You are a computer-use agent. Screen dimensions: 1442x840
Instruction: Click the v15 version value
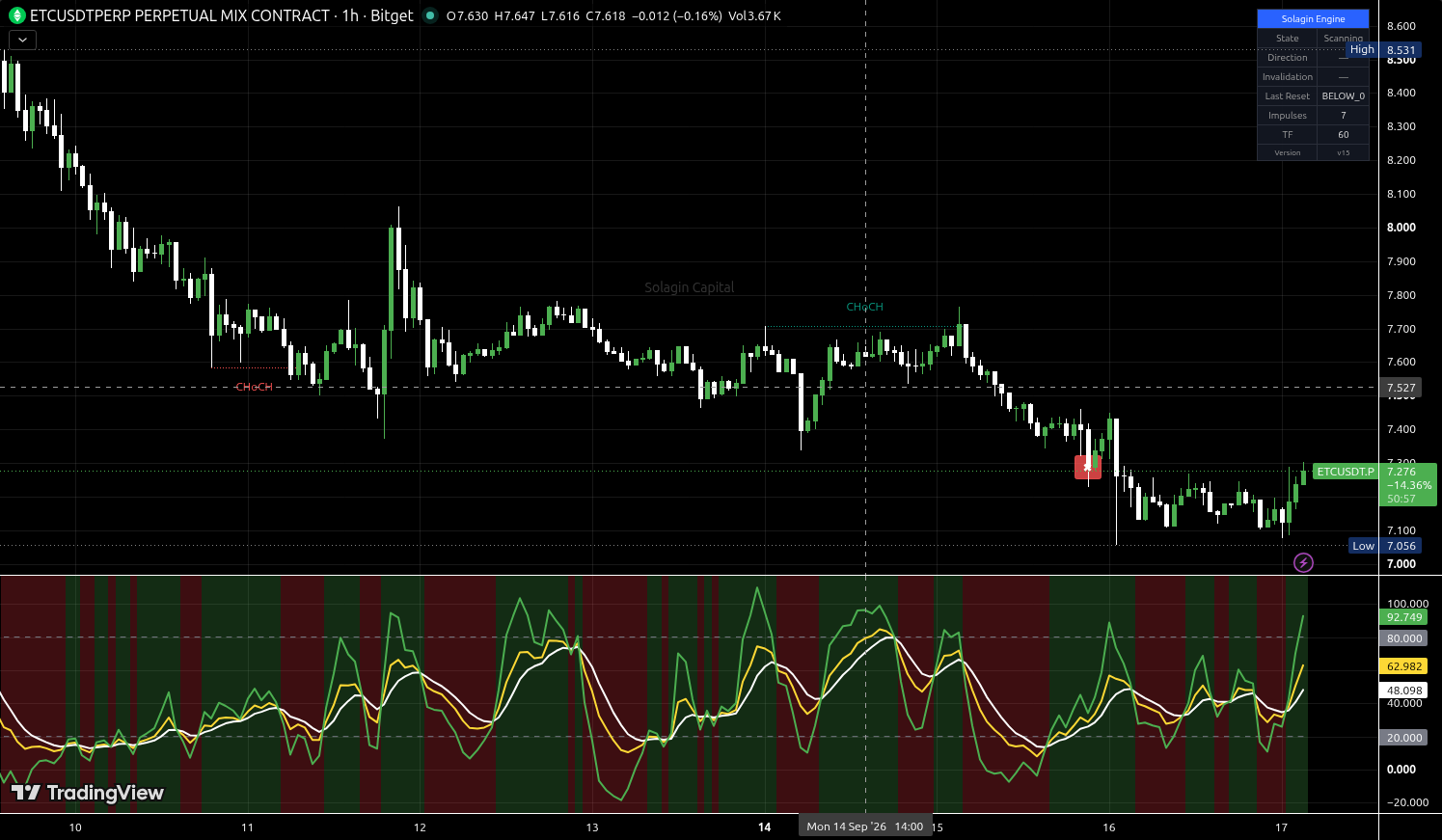[x=1344, y=152]
